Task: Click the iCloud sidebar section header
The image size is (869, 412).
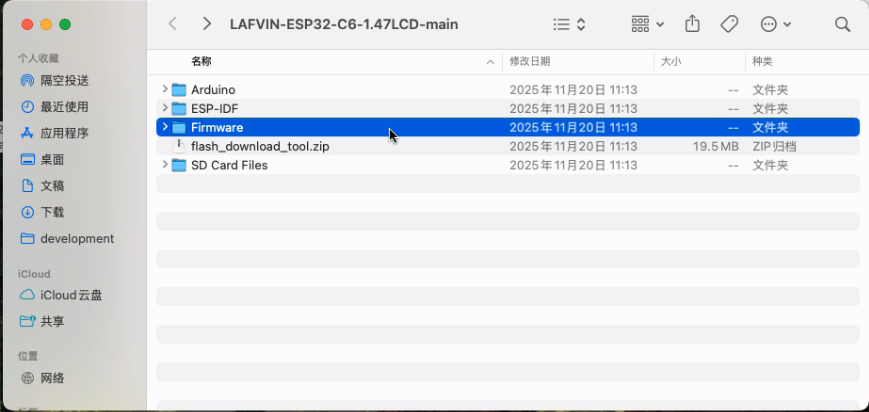Action: click(x=34, y=274)
